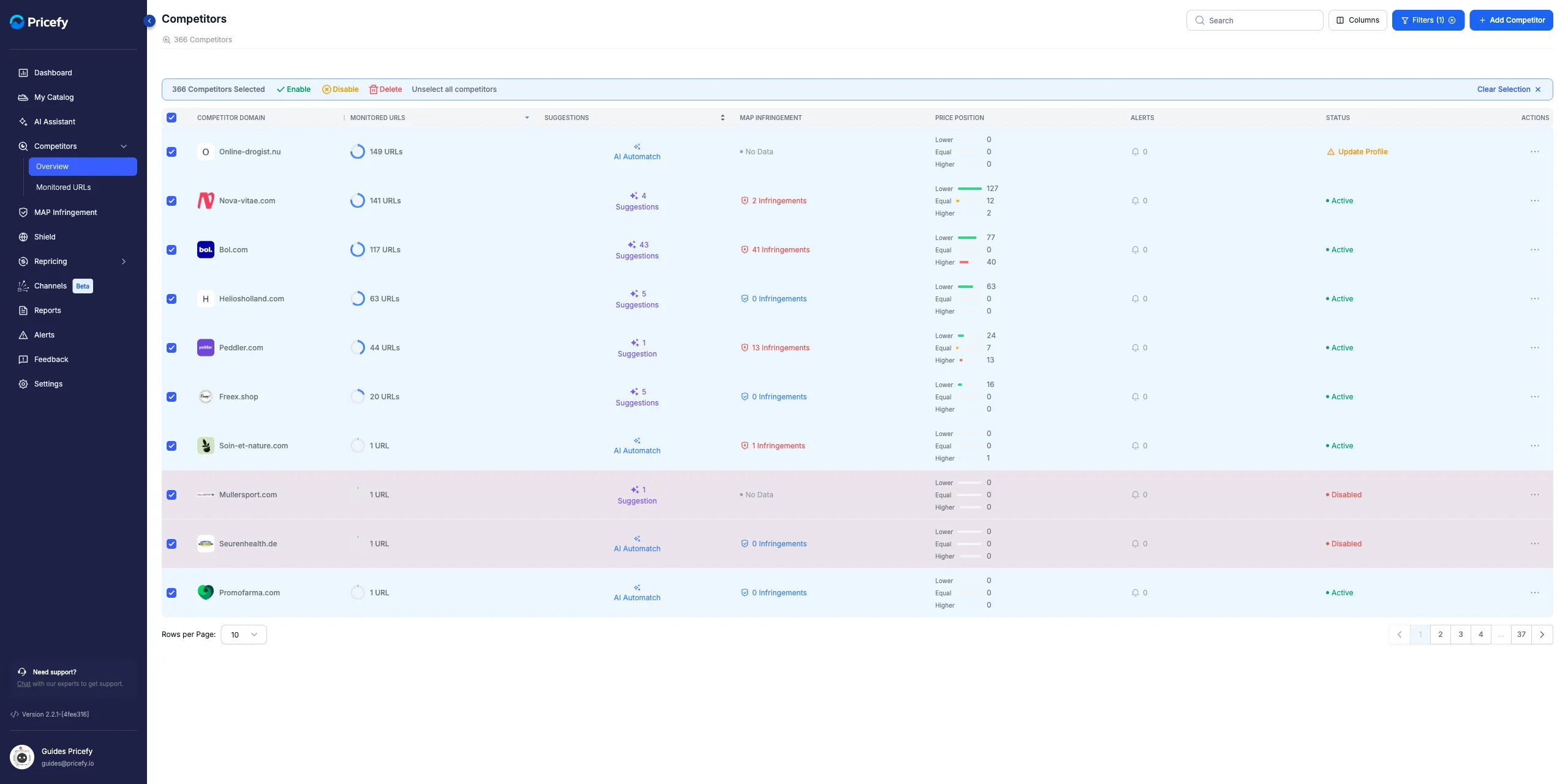Open the Overview submenu item

click(83, 167)
